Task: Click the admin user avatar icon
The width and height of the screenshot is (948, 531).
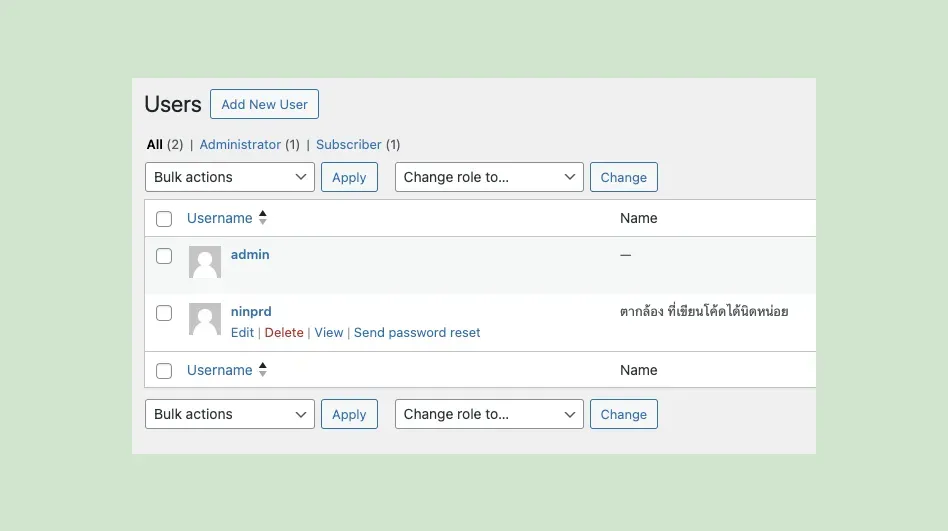Action: (x=205, y=262)
